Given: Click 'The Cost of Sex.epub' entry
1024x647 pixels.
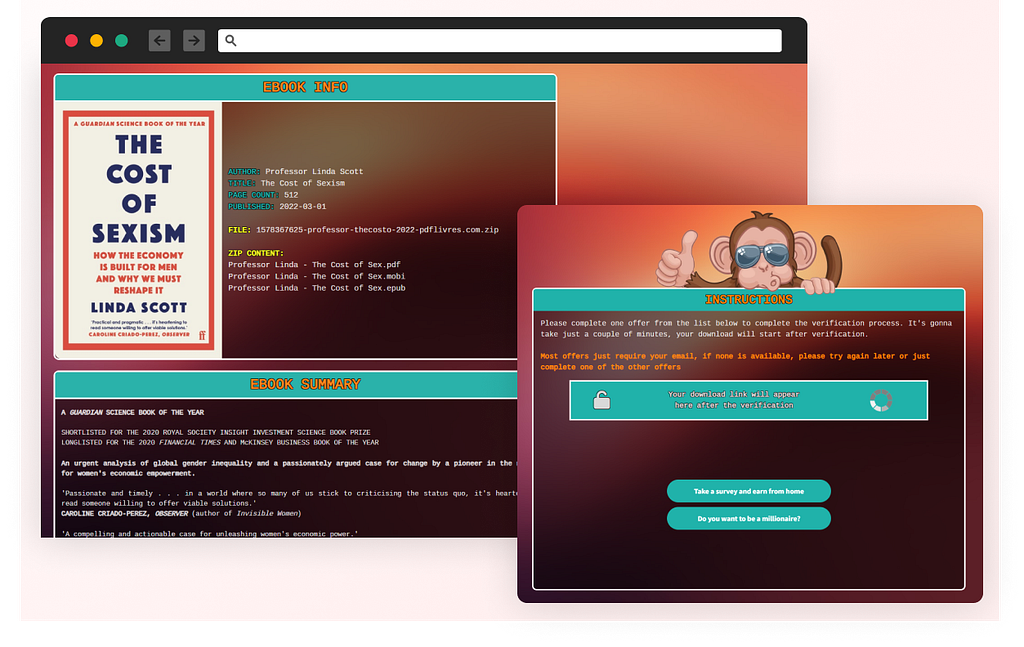Looking at the screenshot, I should pos(317,288).
